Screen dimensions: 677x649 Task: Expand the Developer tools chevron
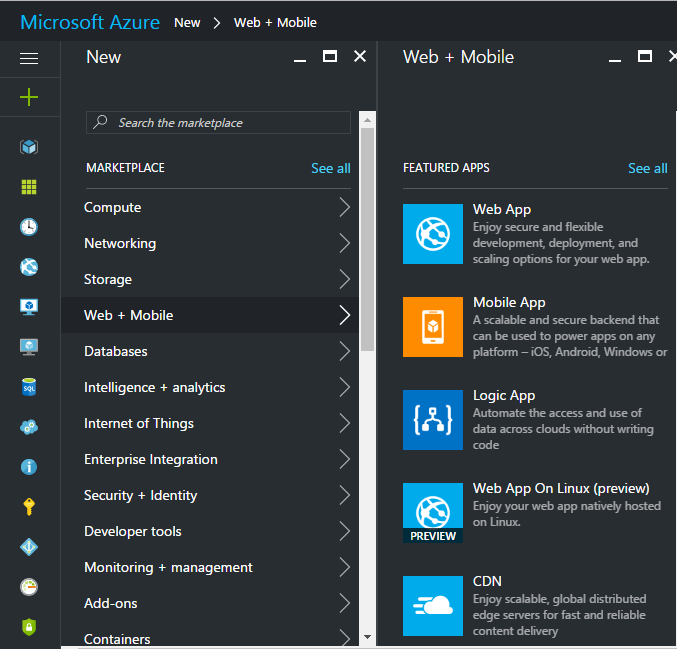tap(345, 531)
